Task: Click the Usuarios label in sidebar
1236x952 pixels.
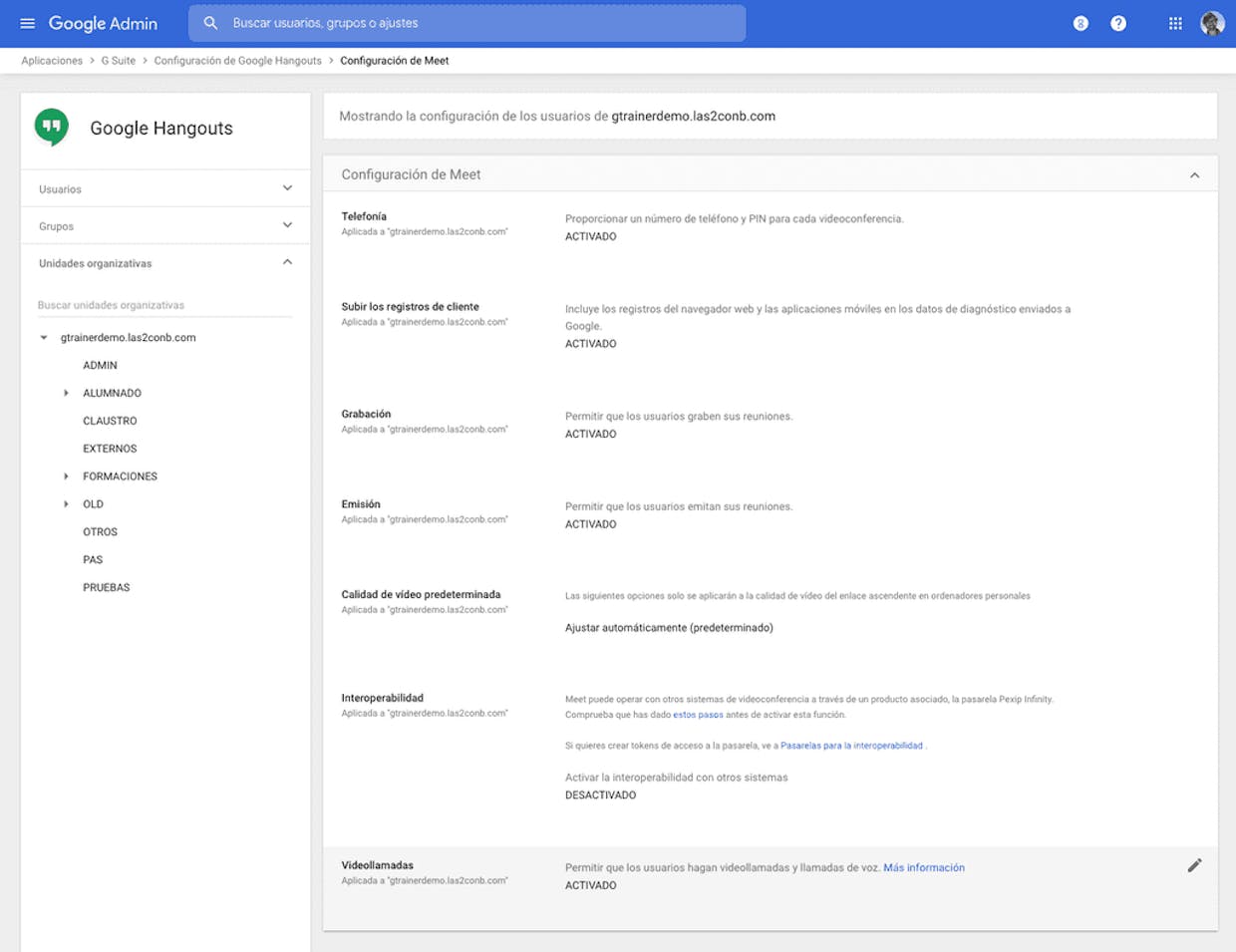Action: [60, 189]
